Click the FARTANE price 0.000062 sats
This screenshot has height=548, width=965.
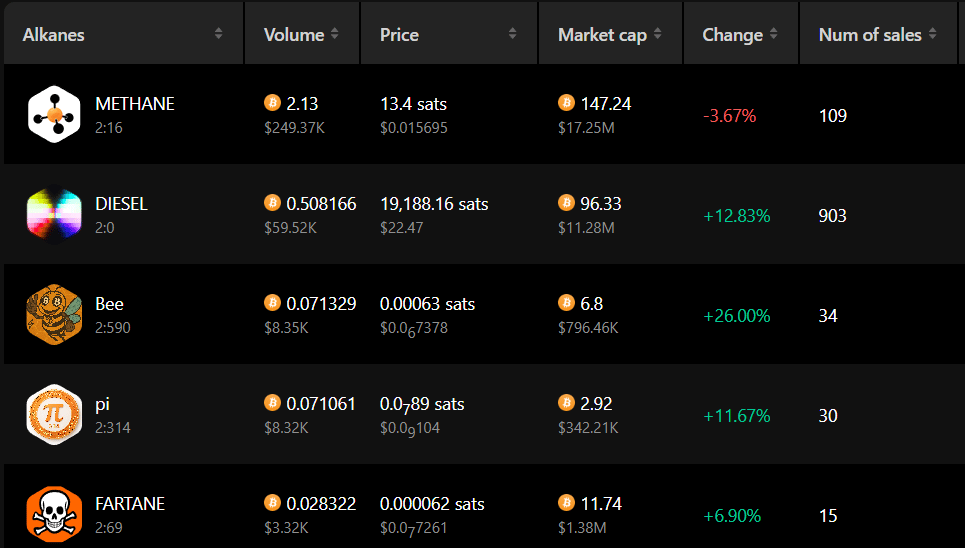(x=432, y=504)
